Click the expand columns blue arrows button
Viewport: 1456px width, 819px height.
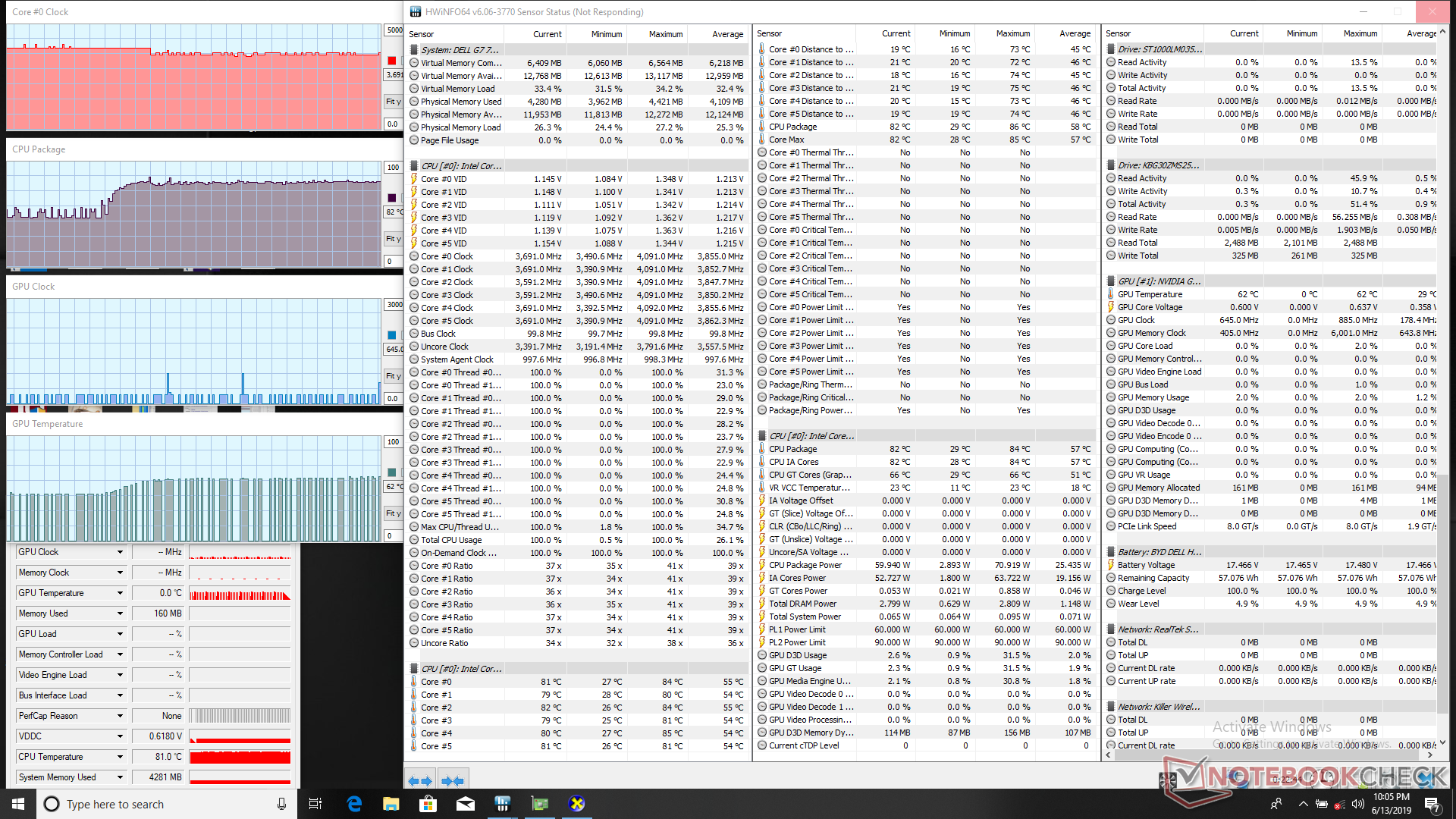[420, 780]
